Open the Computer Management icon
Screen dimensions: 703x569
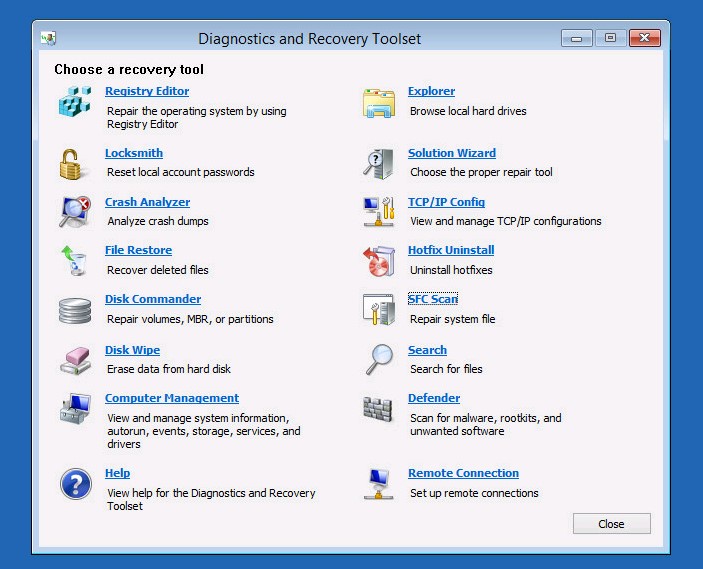75,410
